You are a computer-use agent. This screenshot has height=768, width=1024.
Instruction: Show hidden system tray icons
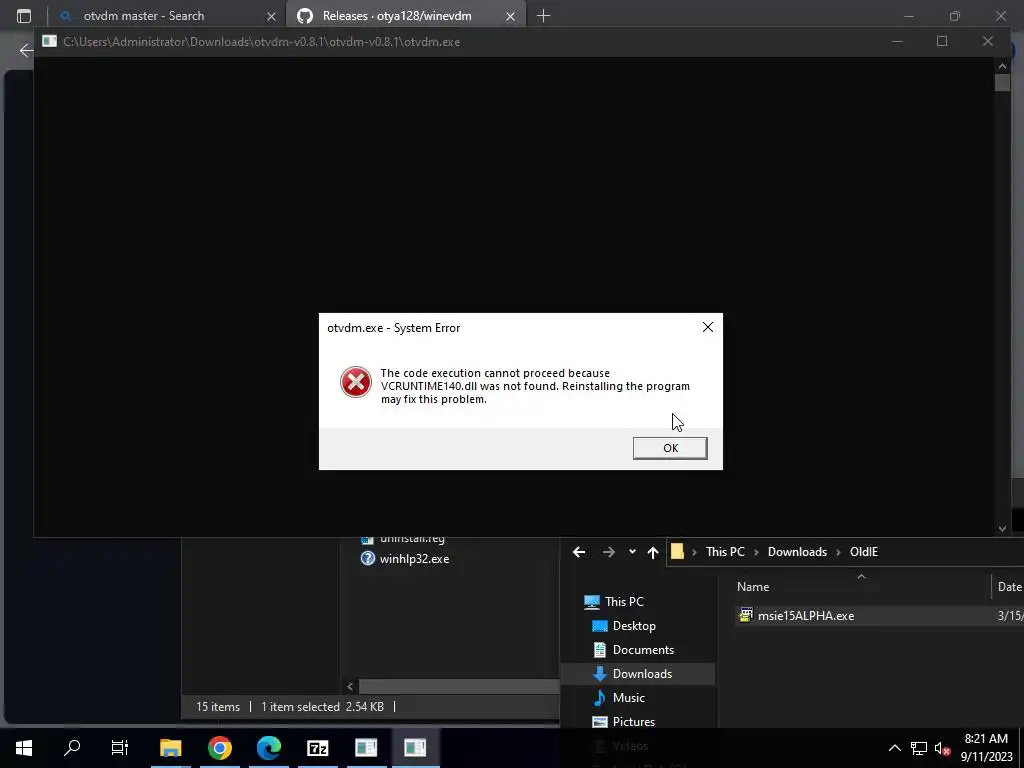(895, 748)
